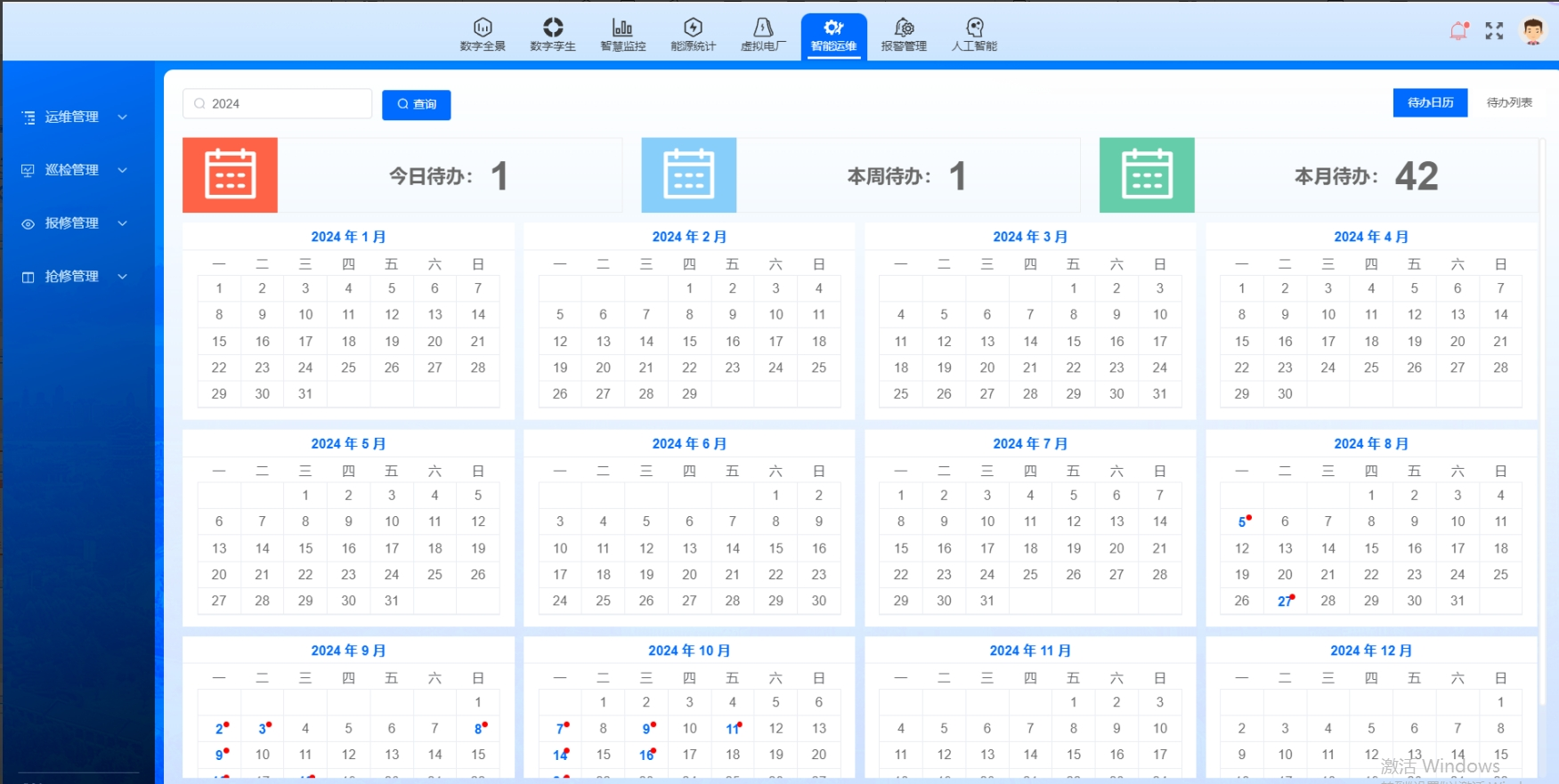Viewport: 1559px width, 784px height.
Task: Select day 29 in February calendar
Action: [x=689, y=393]
